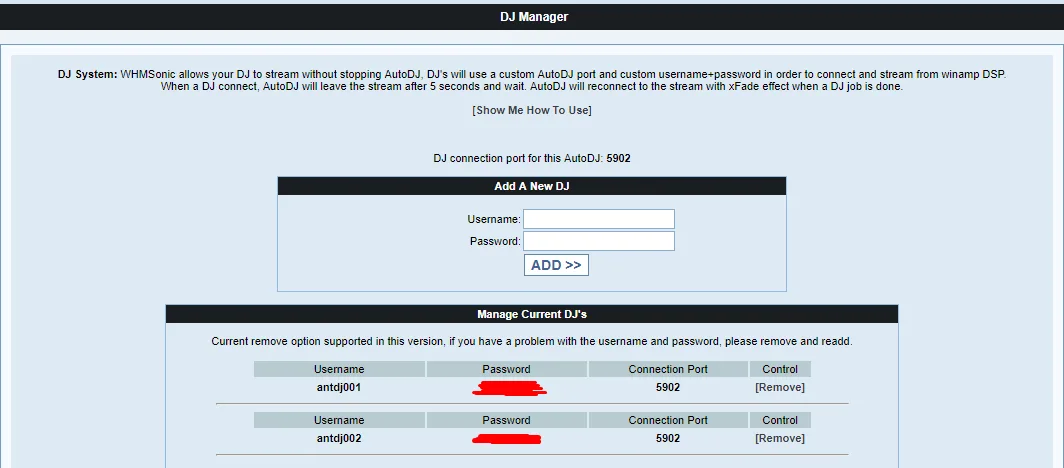Screen dimensions: 1064x468
Task: Remove the DJ antdj002
Action: (x=780, y=438)
